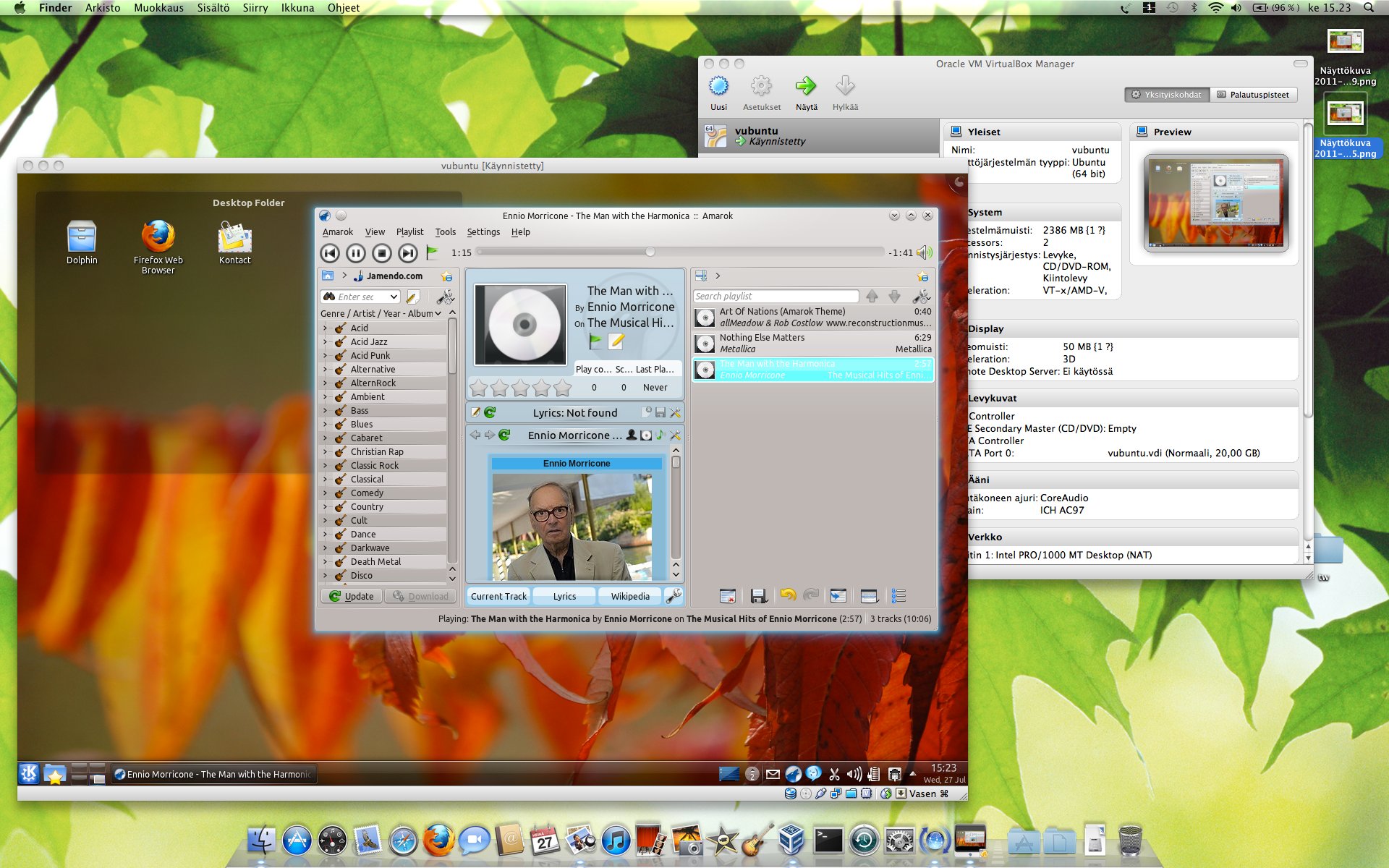Show album page in Wikipedia applet
Screen dimensions: 1389x868
tap(646, 435)
